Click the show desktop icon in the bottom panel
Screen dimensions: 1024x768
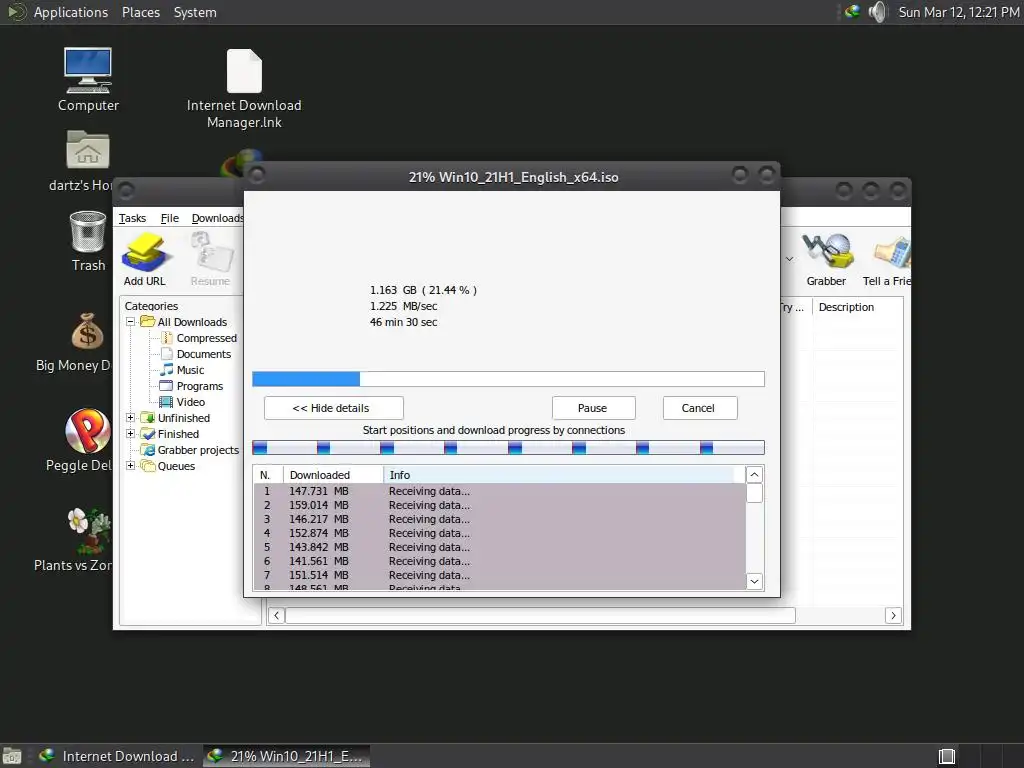(12, 756)
